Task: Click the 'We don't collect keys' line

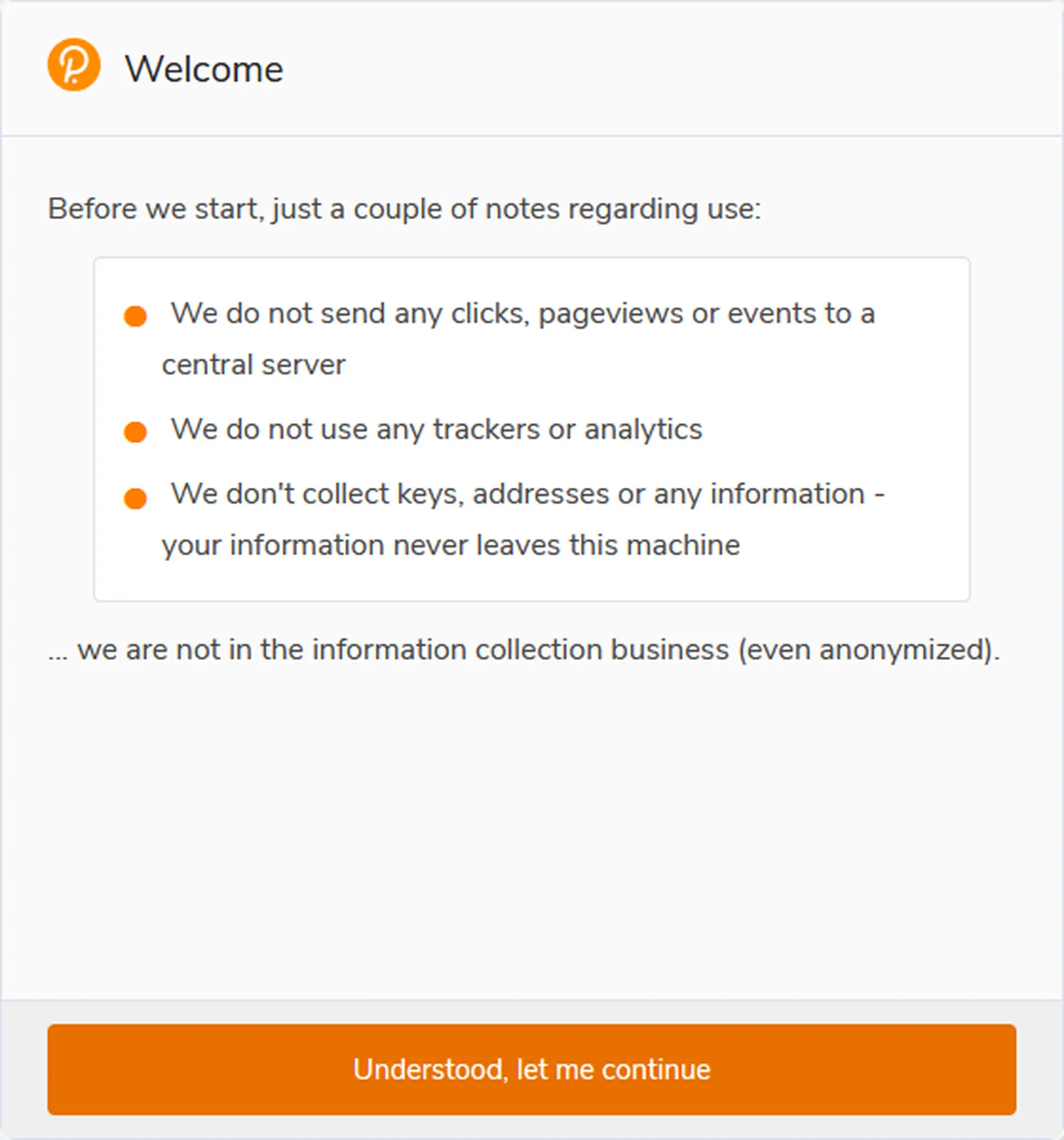Action: [528, 494]
